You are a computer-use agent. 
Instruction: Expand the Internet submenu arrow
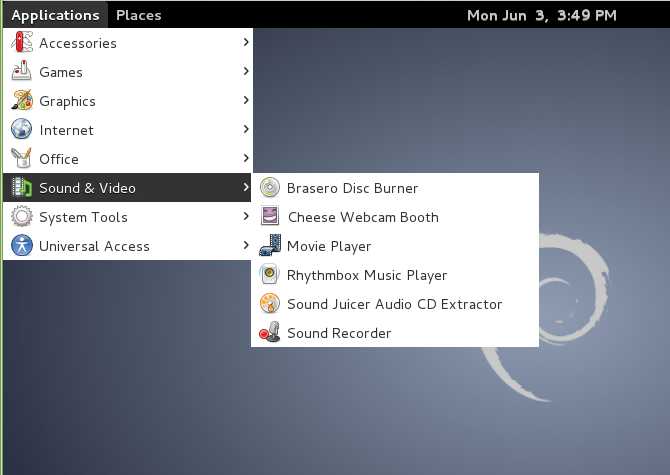point(245,130)
